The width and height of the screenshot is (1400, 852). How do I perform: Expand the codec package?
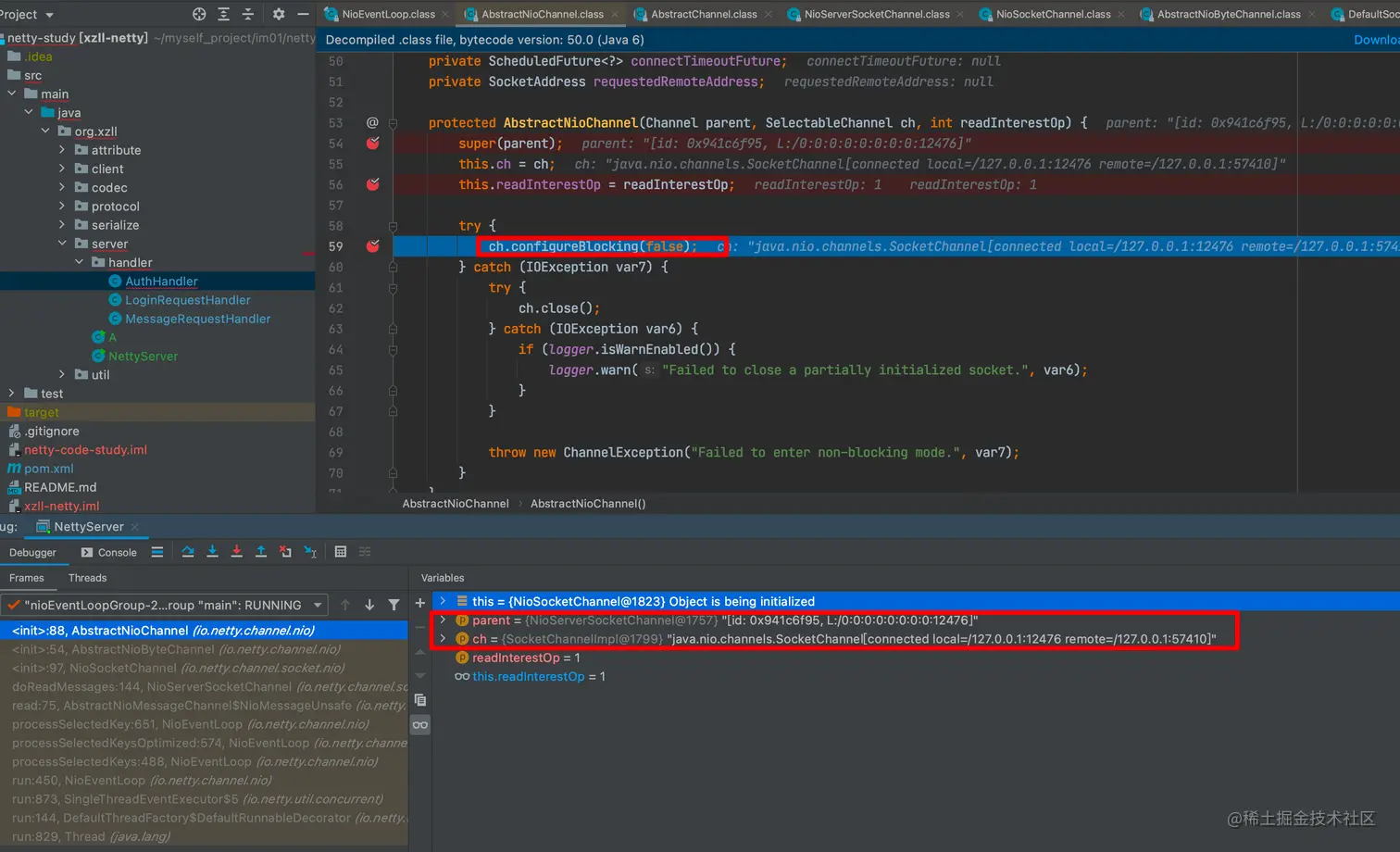[x=62, y=187]
